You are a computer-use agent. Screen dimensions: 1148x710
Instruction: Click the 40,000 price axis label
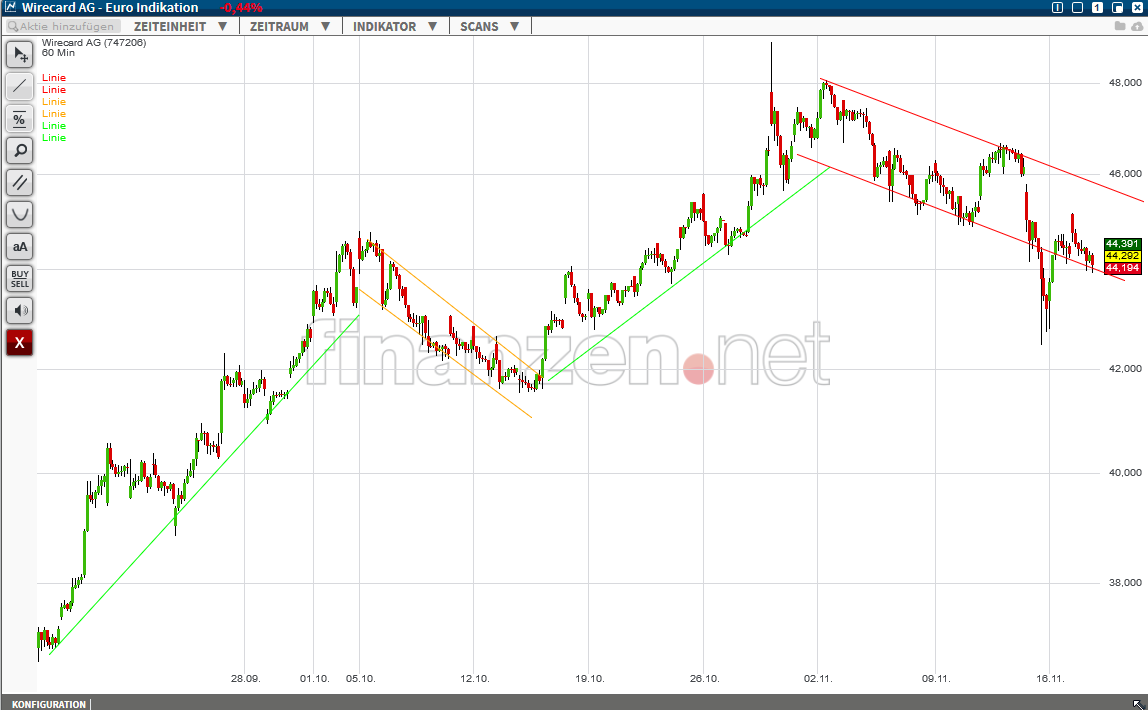click(1125, 472)
